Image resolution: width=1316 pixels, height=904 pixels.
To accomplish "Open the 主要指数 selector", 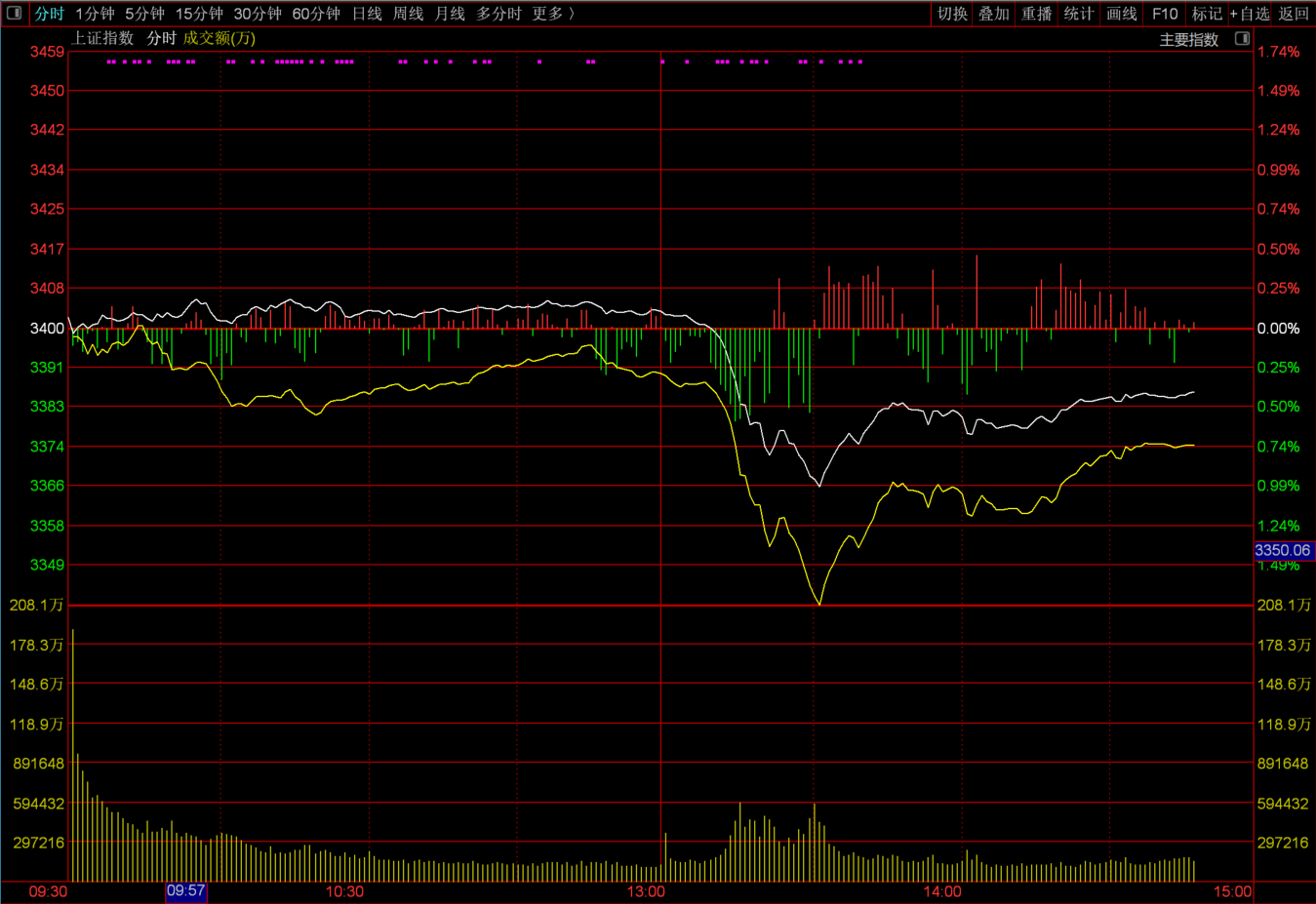I will (1189, 39).
